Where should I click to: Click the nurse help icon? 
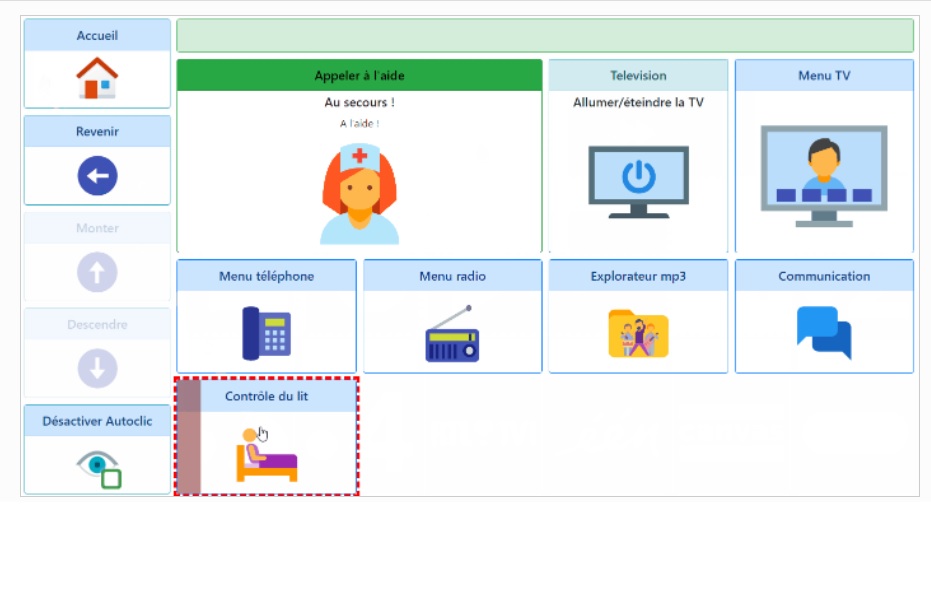359,194
